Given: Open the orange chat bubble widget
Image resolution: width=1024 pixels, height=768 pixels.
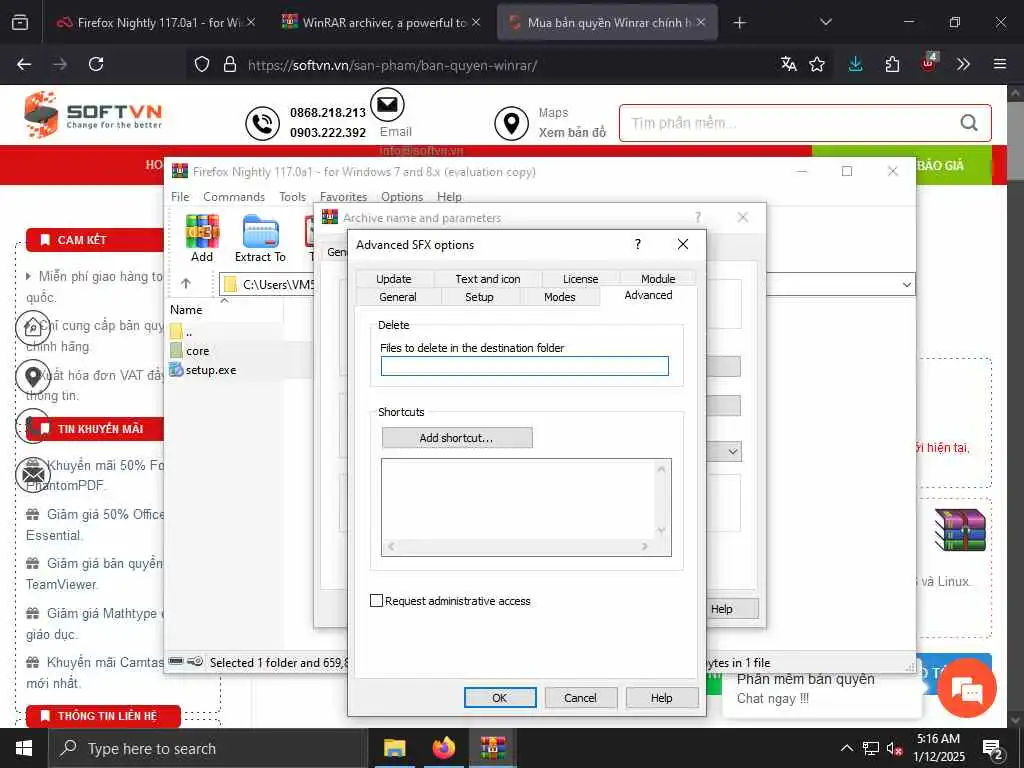Looking at the screenshot, I should coord(967,688).
